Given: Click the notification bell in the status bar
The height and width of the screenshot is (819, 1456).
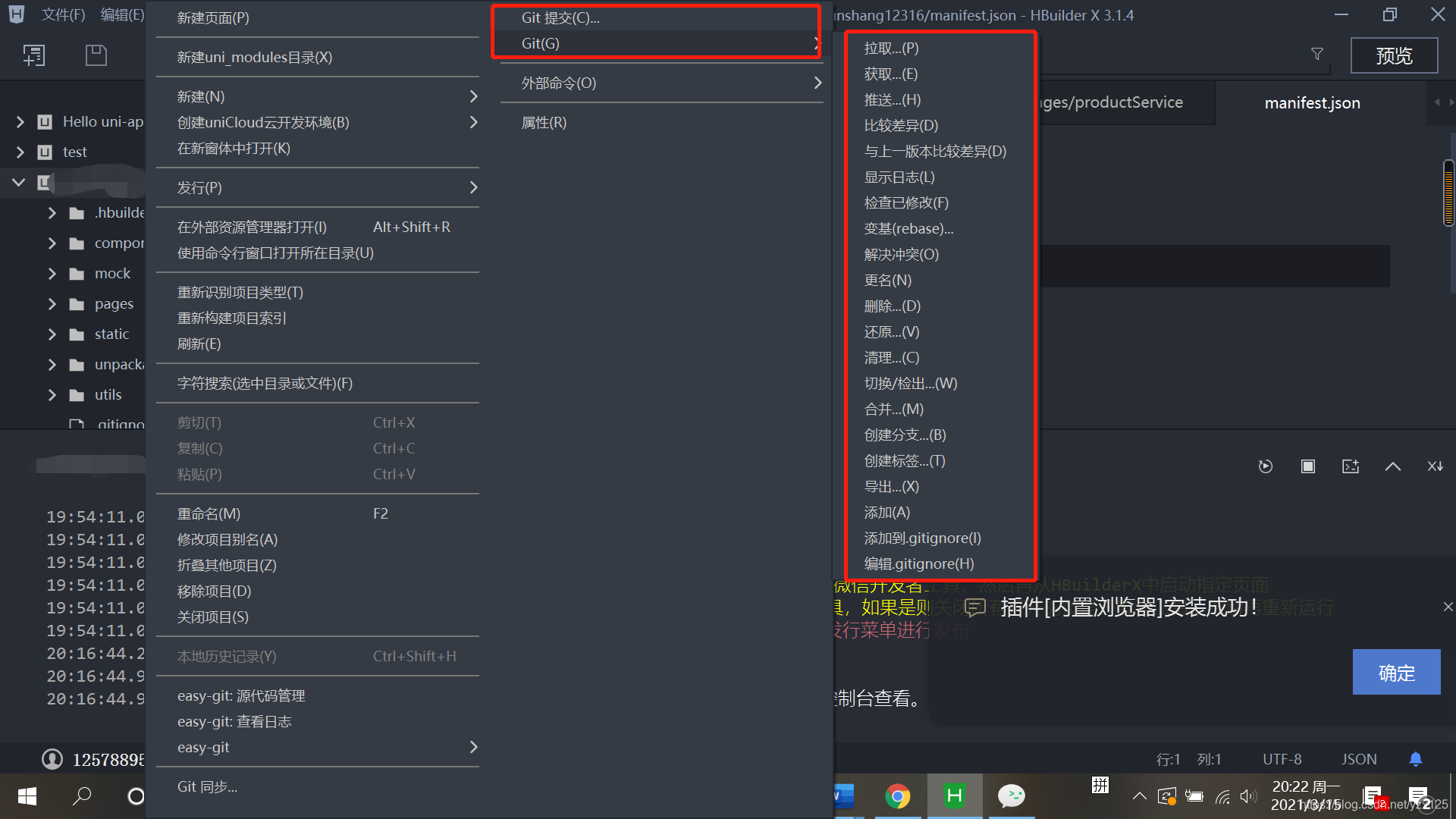Looking at the screenshot, I should click(x=1416, y=759).
